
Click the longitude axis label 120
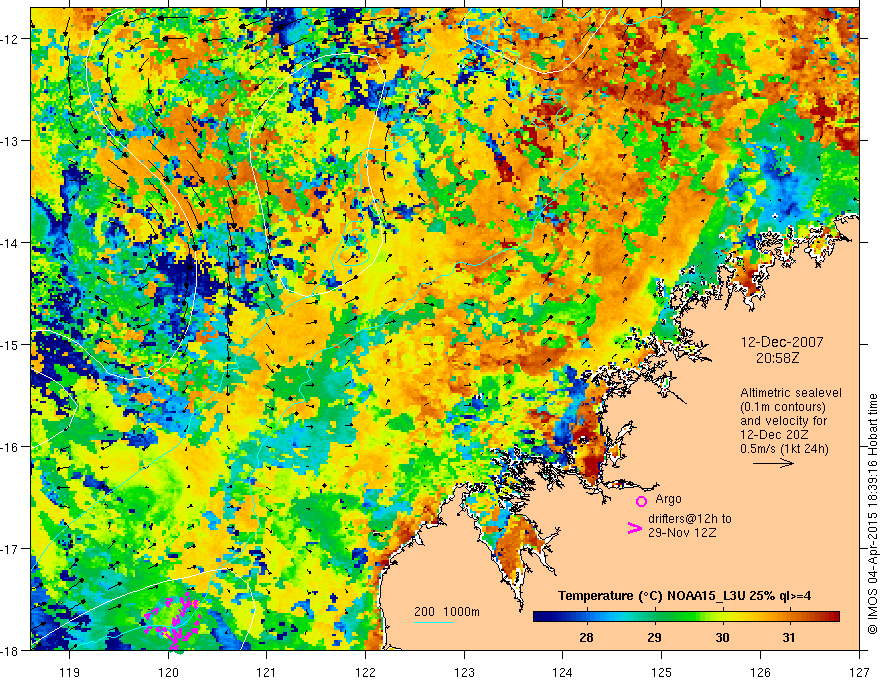[168, 672]
